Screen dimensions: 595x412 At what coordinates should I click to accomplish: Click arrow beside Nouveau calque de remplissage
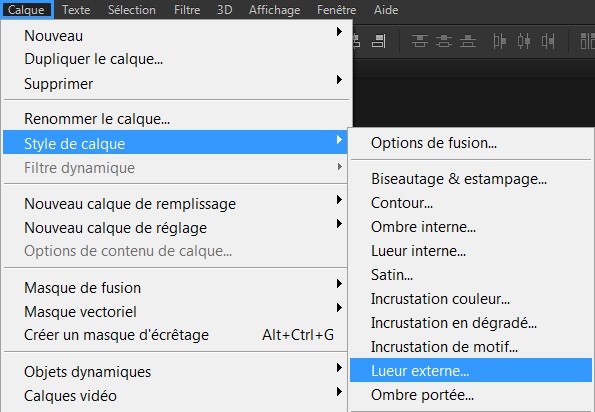tap(339, 200)
